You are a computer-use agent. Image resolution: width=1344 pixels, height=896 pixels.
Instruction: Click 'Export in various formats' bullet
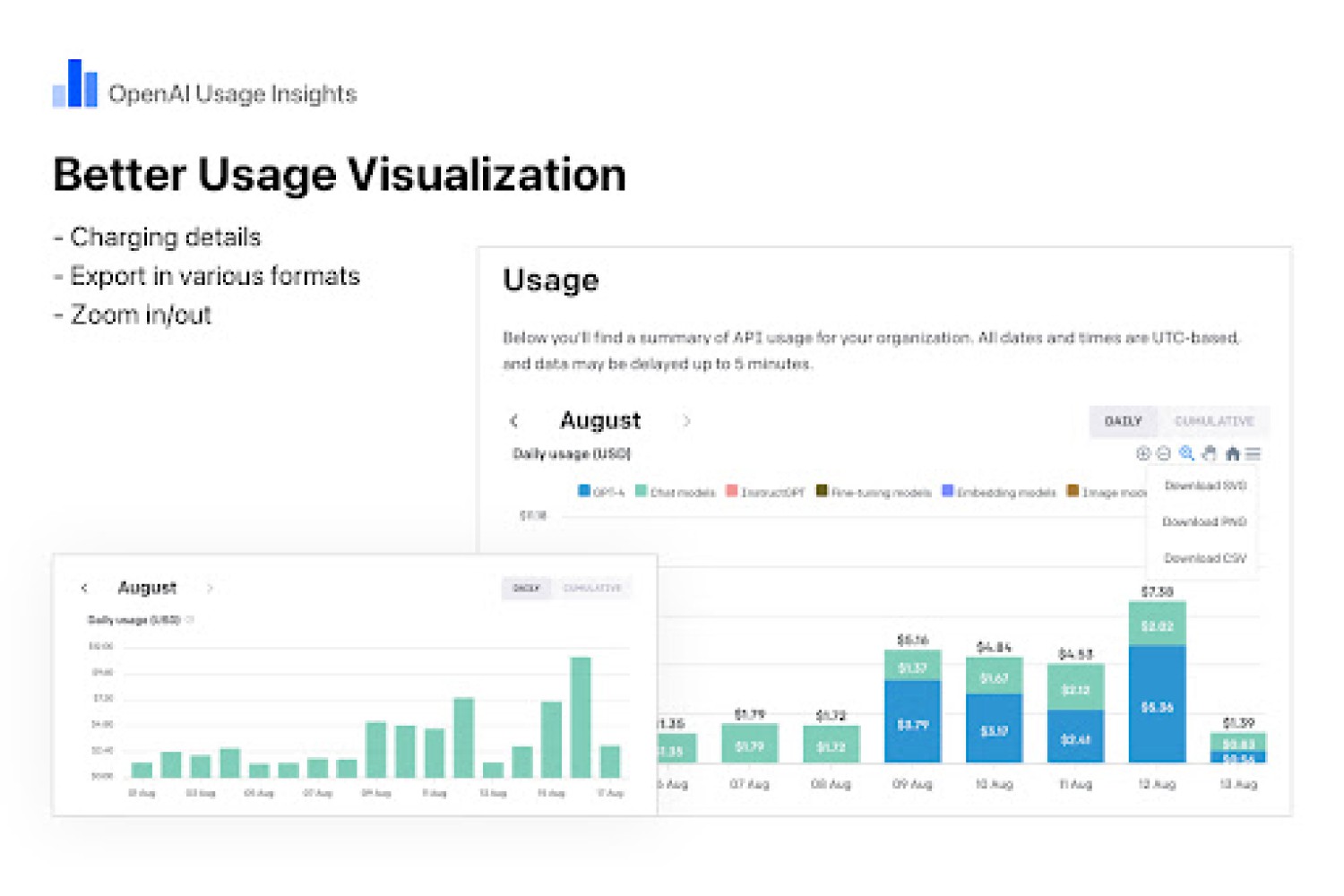(206, 276)
